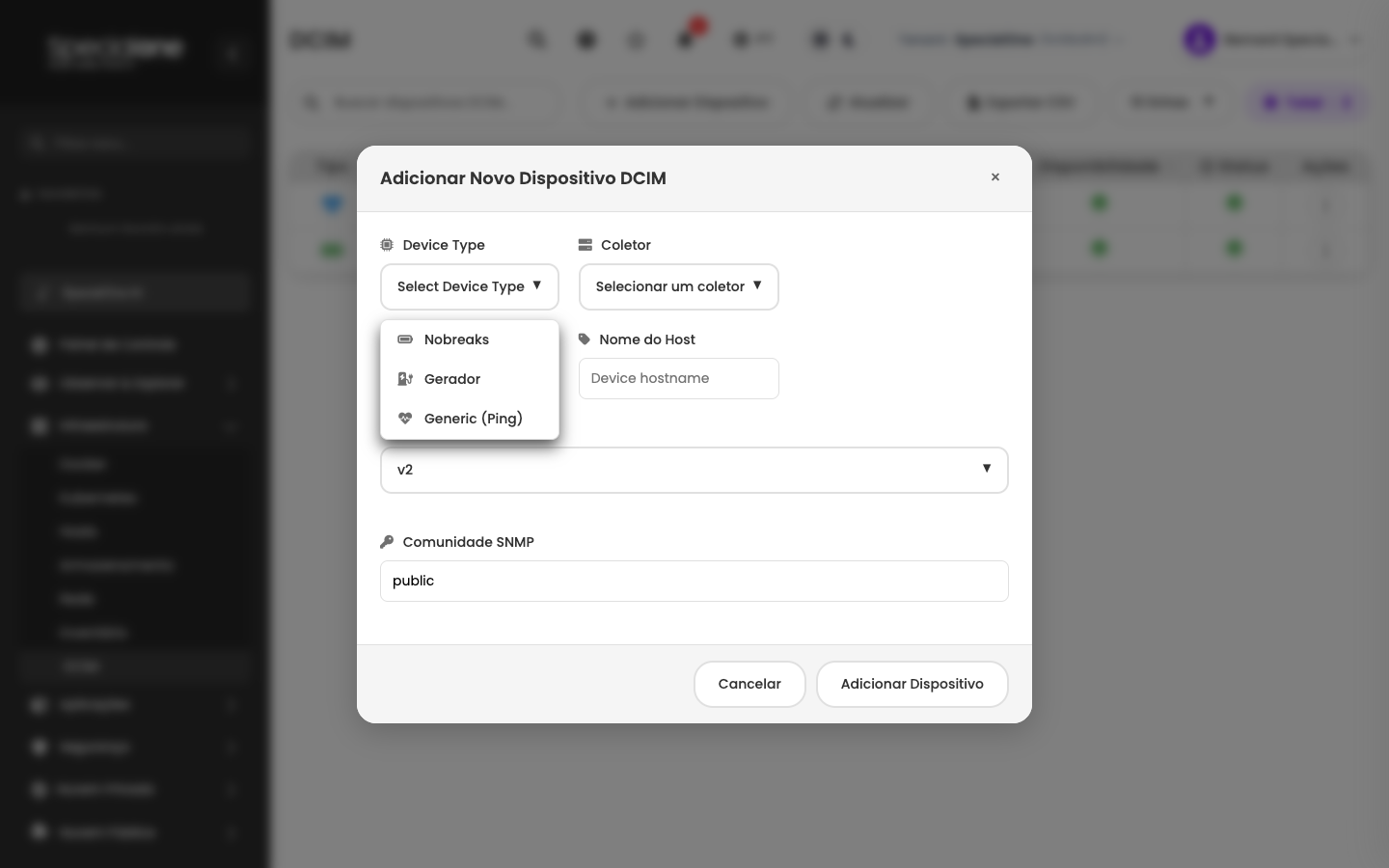Click the Nobreaks battery icon
This screenshot has height=868, width=1389.
(x=405, y=339)
